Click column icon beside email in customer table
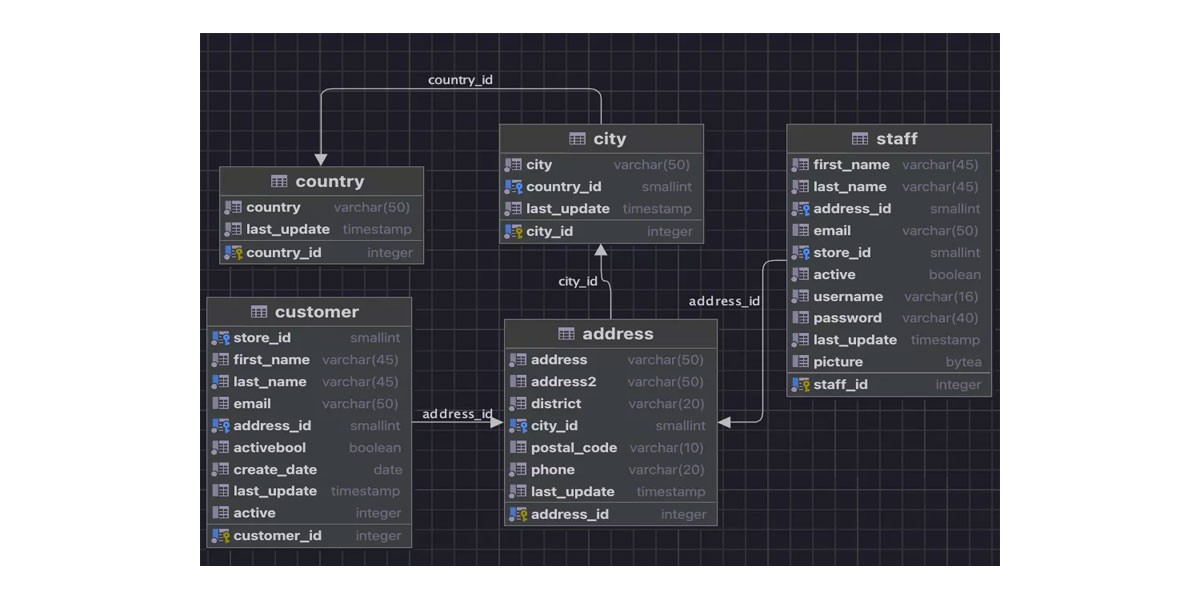This screenshot has width=1200, height=600. click(x=221, y=404)
